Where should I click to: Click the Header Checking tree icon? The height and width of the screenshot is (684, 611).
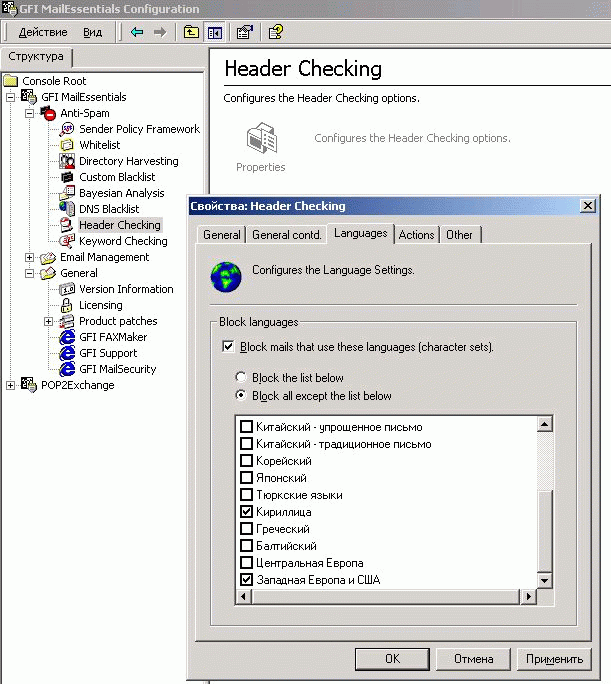pyautogui.click(x=67, y=225)
